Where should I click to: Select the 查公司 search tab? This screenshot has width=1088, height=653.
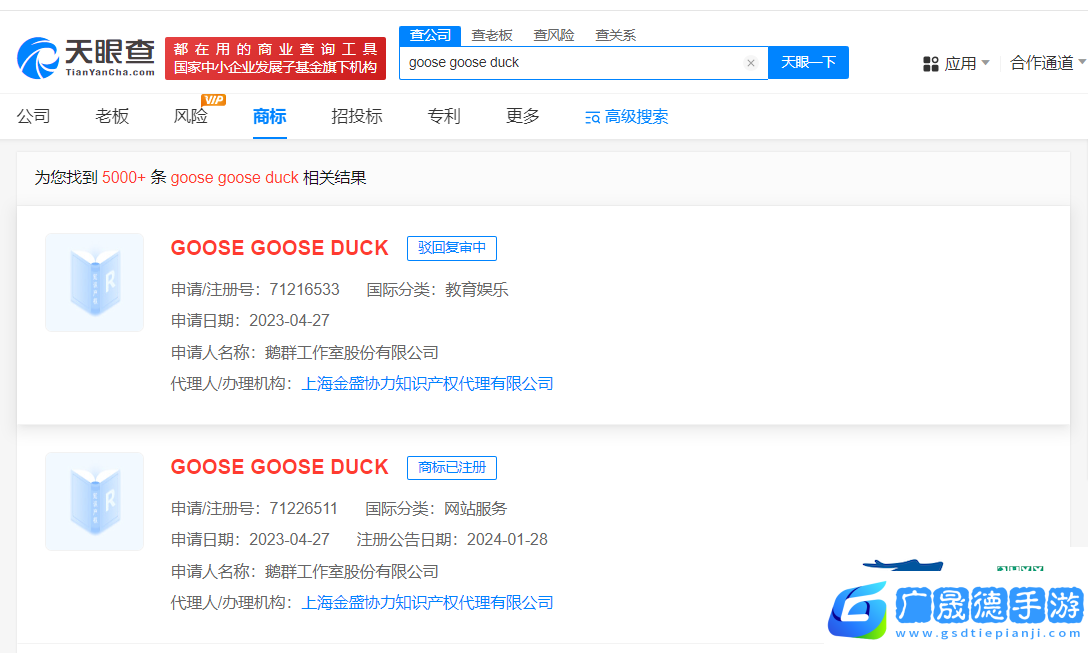(430, 35)
